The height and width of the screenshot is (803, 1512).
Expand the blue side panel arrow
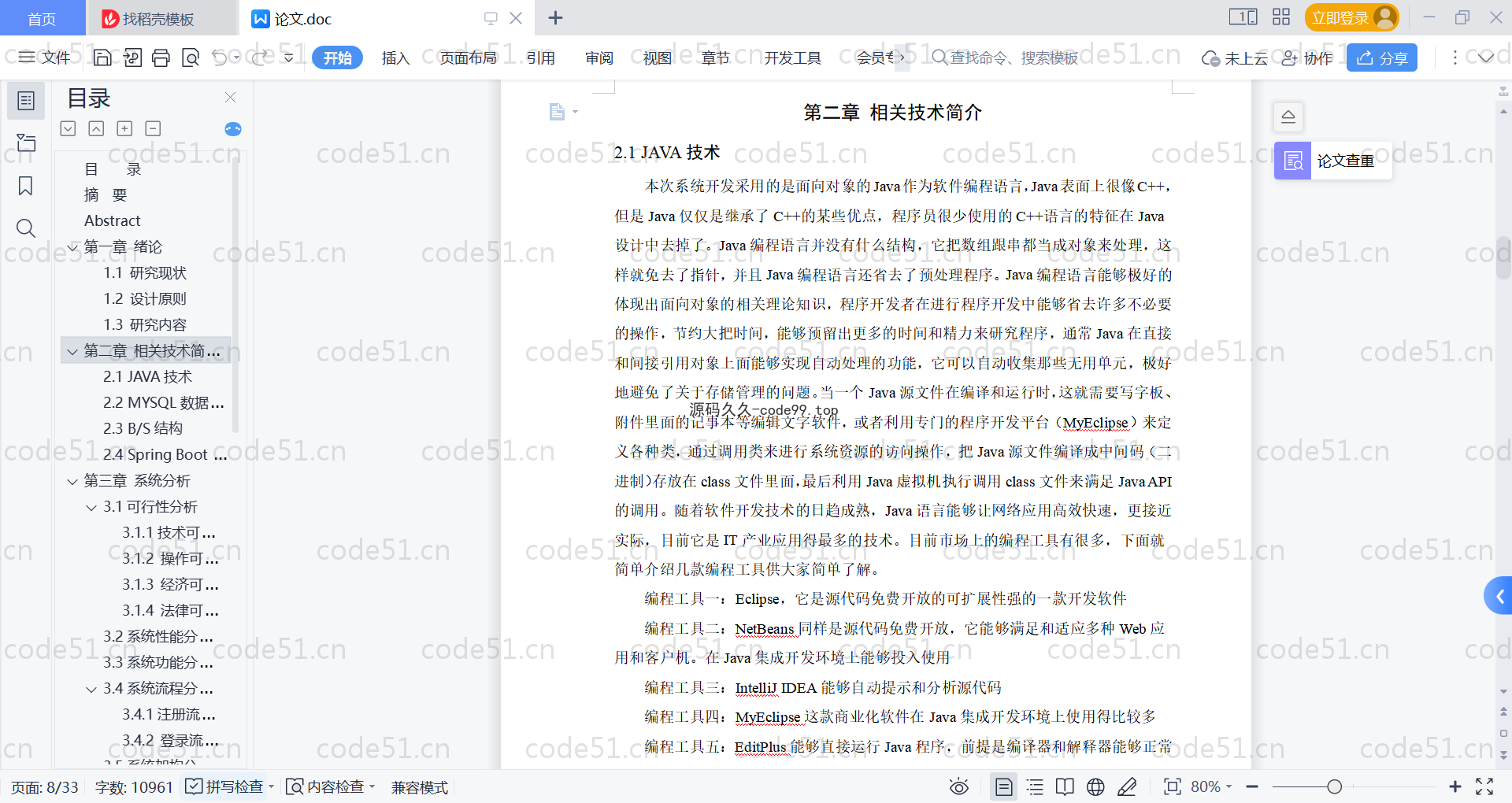(1499, 596)
